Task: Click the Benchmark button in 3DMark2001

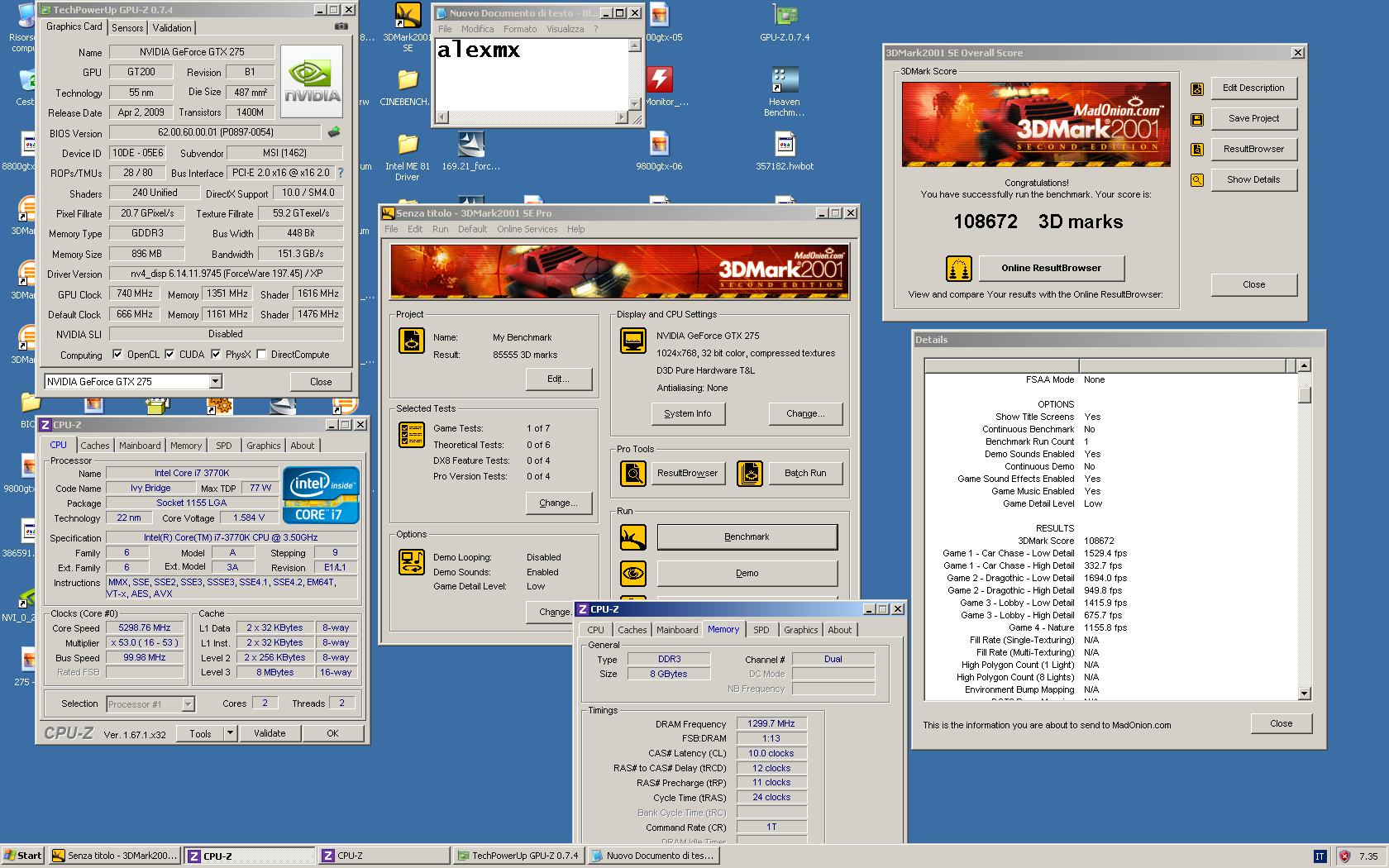Action: 747,537
